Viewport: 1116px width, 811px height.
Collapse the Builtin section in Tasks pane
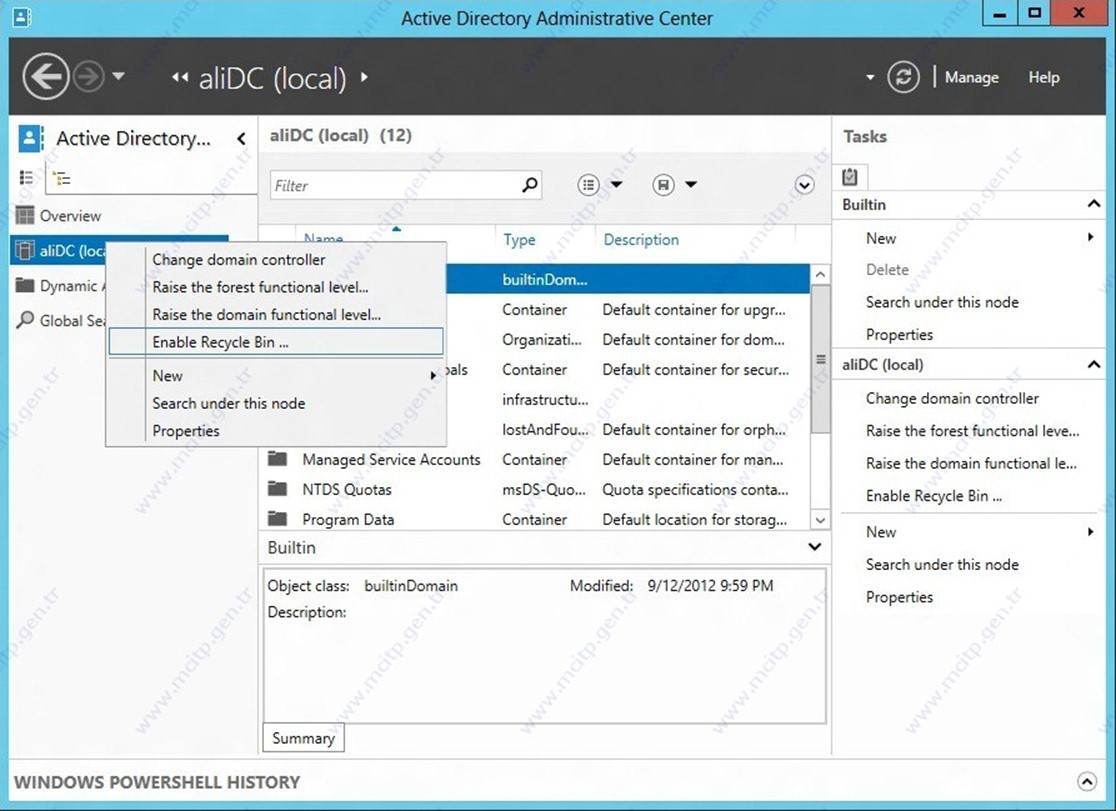(1094, 204)
